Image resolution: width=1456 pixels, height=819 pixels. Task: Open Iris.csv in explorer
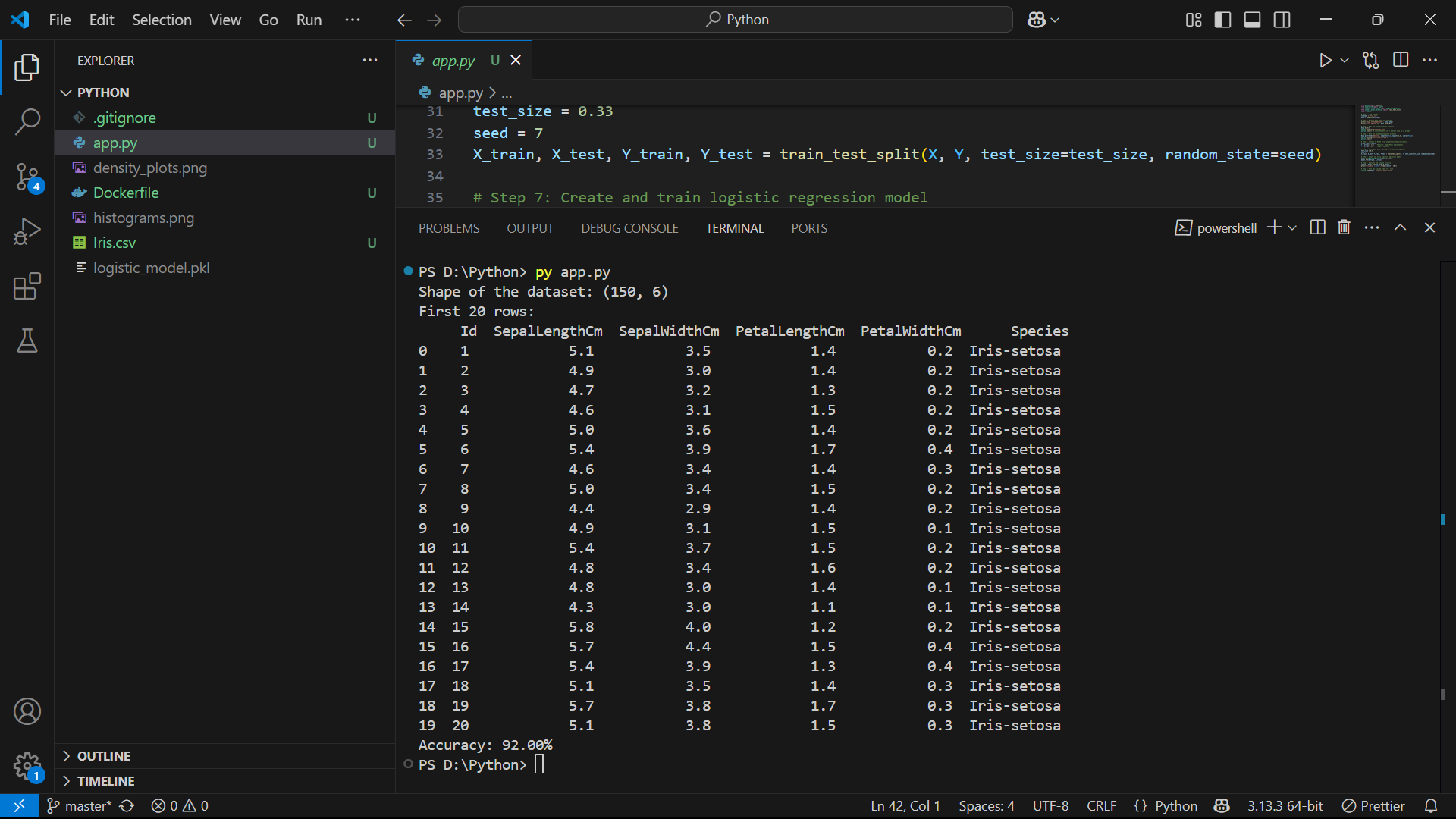(x=224, y=243)
